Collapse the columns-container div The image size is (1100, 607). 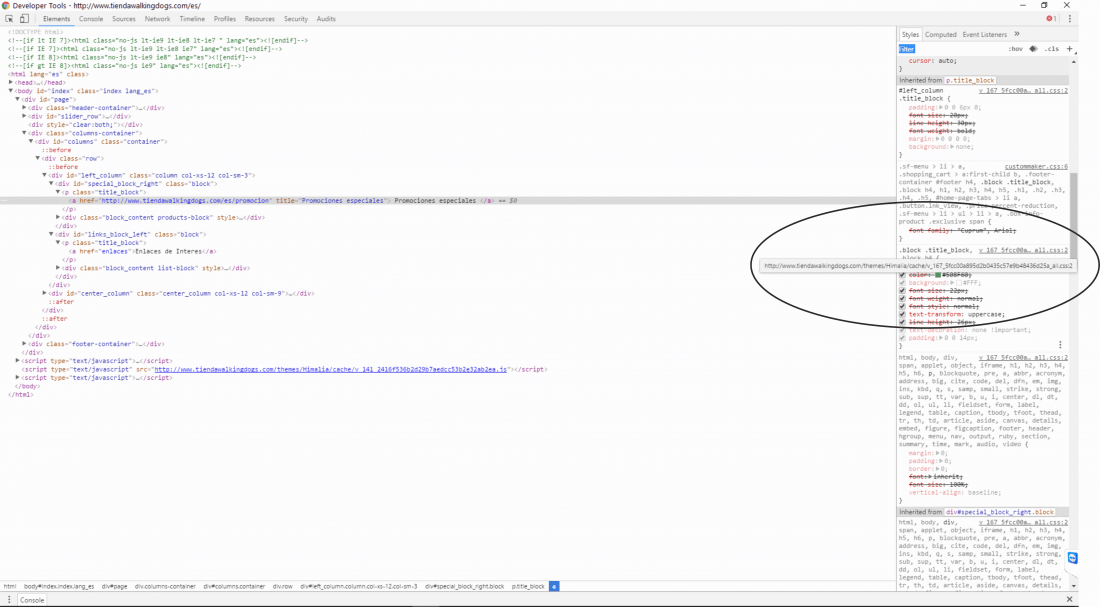tap(25, 133)
